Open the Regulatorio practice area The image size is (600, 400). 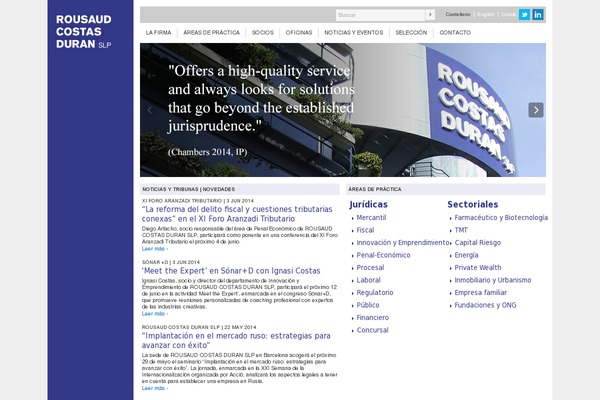click(x=375, y=292)
